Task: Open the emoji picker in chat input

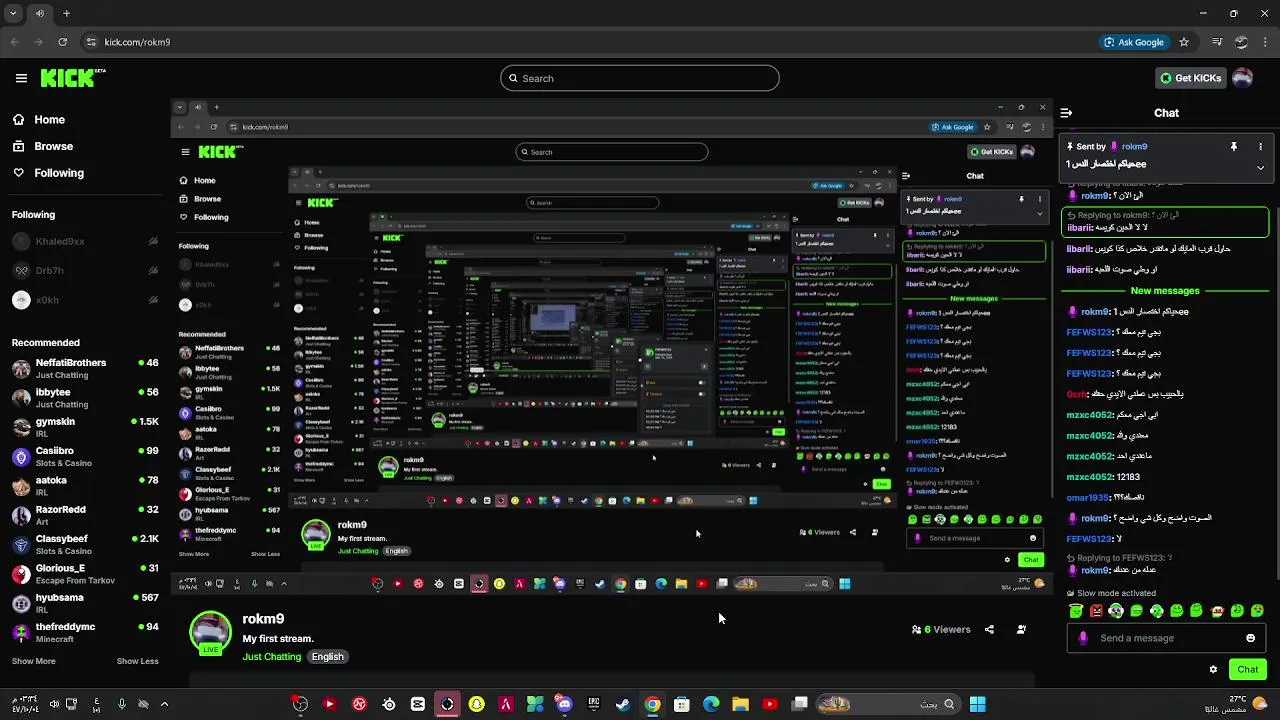Action: point(1250,638)
